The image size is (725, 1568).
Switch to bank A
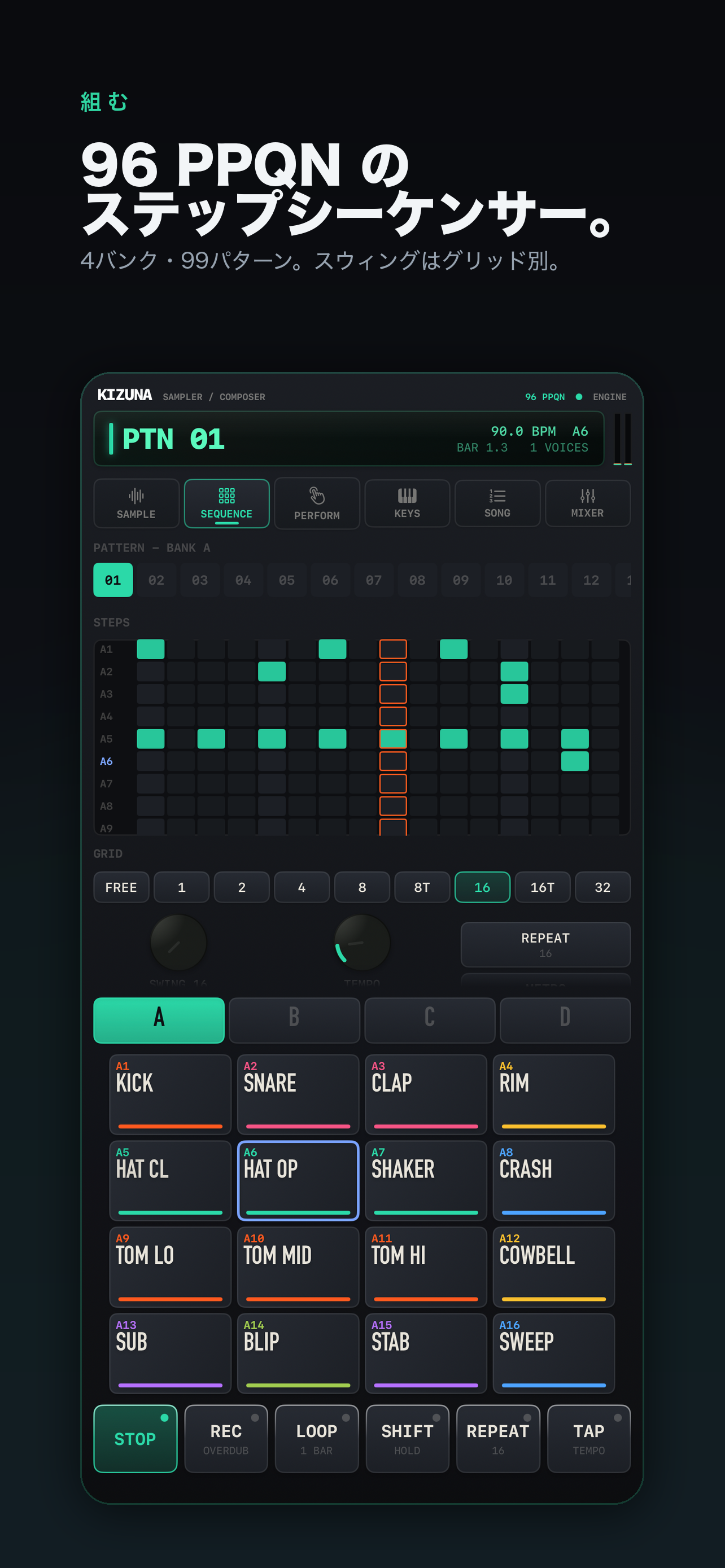click(x=159, y=1019)
